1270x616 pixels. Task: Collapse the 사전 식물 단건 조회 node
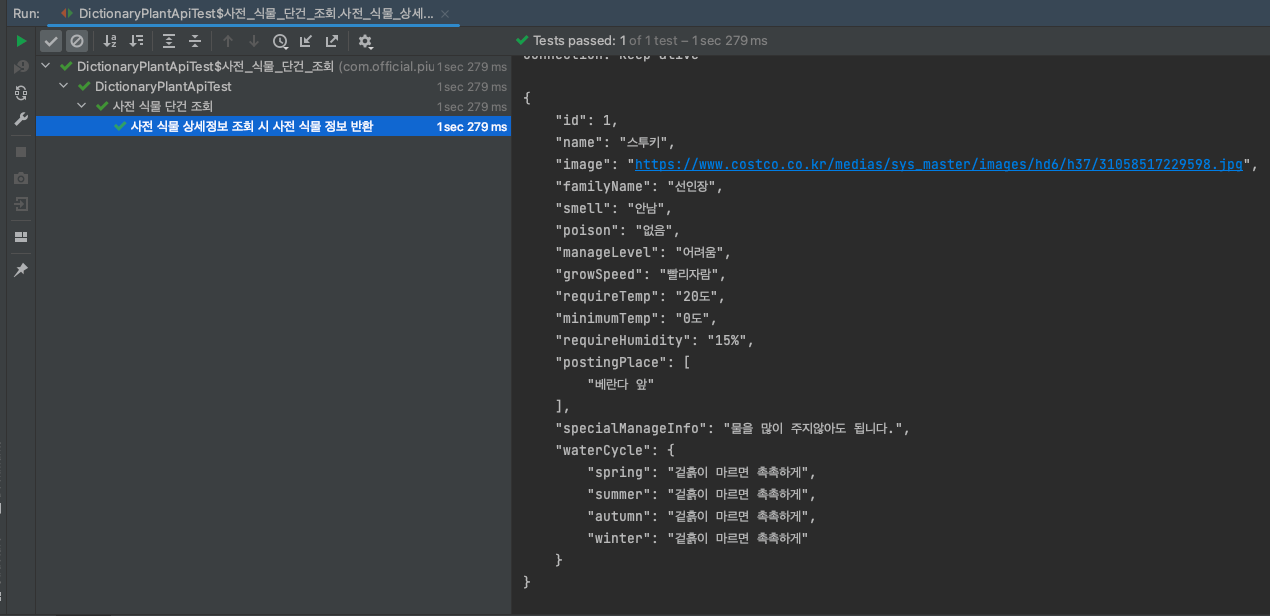tap(83, 106)
